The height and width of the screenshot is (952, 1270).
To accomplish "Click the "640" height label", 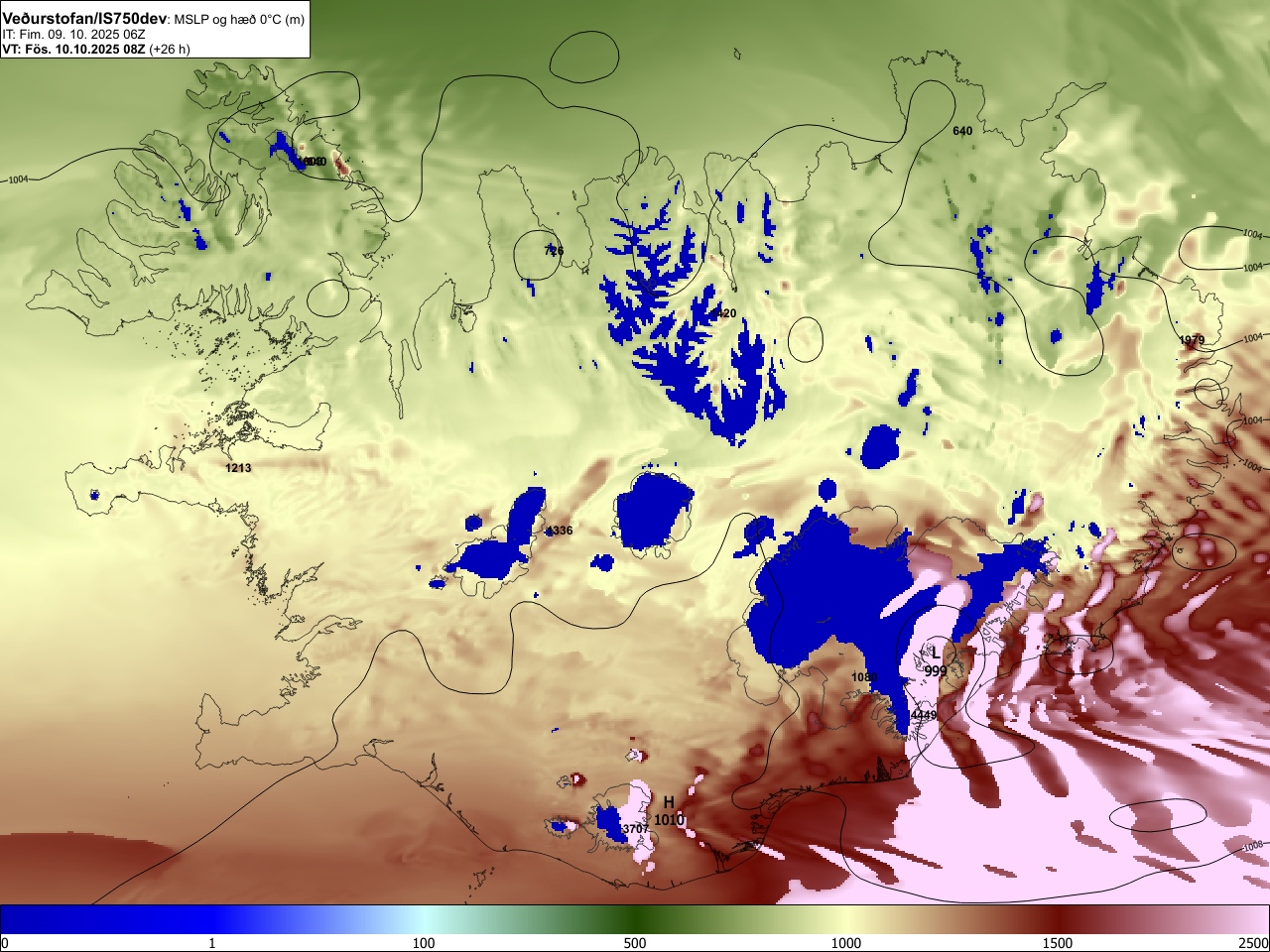I will click(x=962, y=131).
